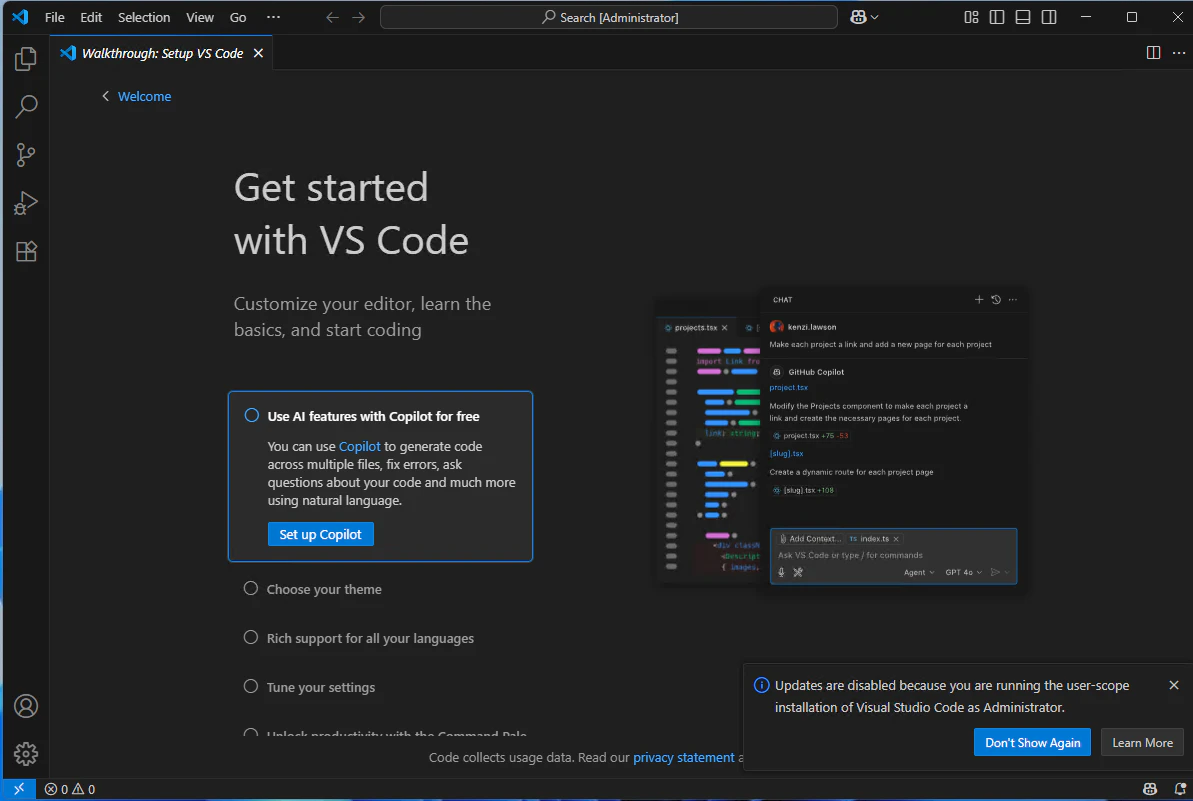Select Rich support for all your languages step
This screenshot has height=801, width=1193.
point(358,638)
